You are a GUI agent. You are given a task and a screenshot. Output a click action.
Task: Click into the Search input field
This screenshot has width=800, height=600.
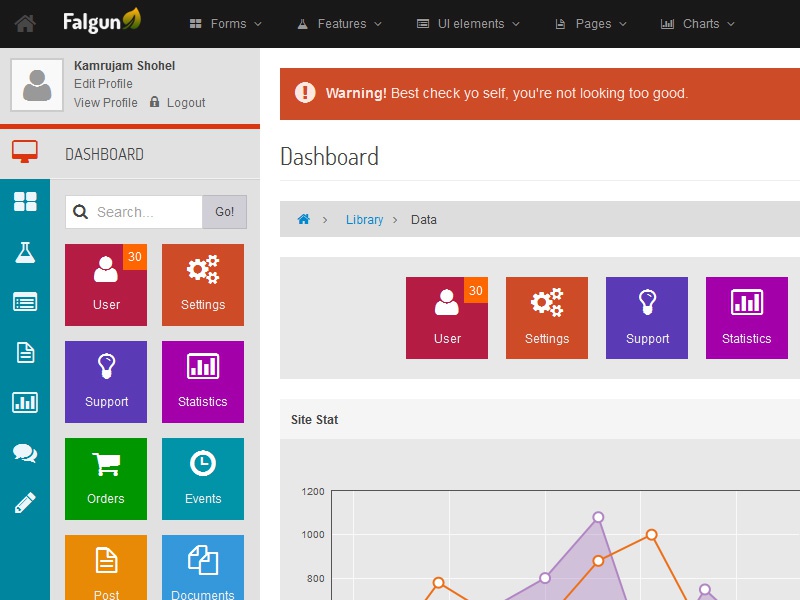pos(145,212)
